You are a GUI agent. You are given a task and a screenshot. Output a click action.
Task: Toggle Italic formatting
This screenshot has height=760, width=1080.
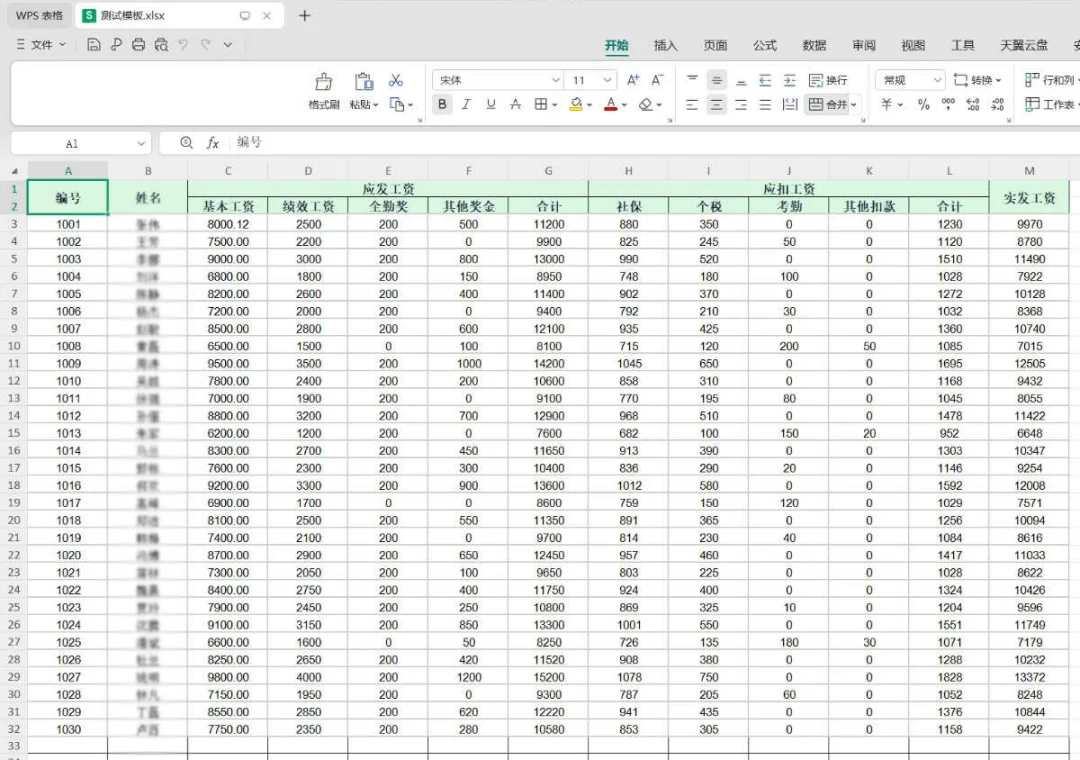point(466,105)
